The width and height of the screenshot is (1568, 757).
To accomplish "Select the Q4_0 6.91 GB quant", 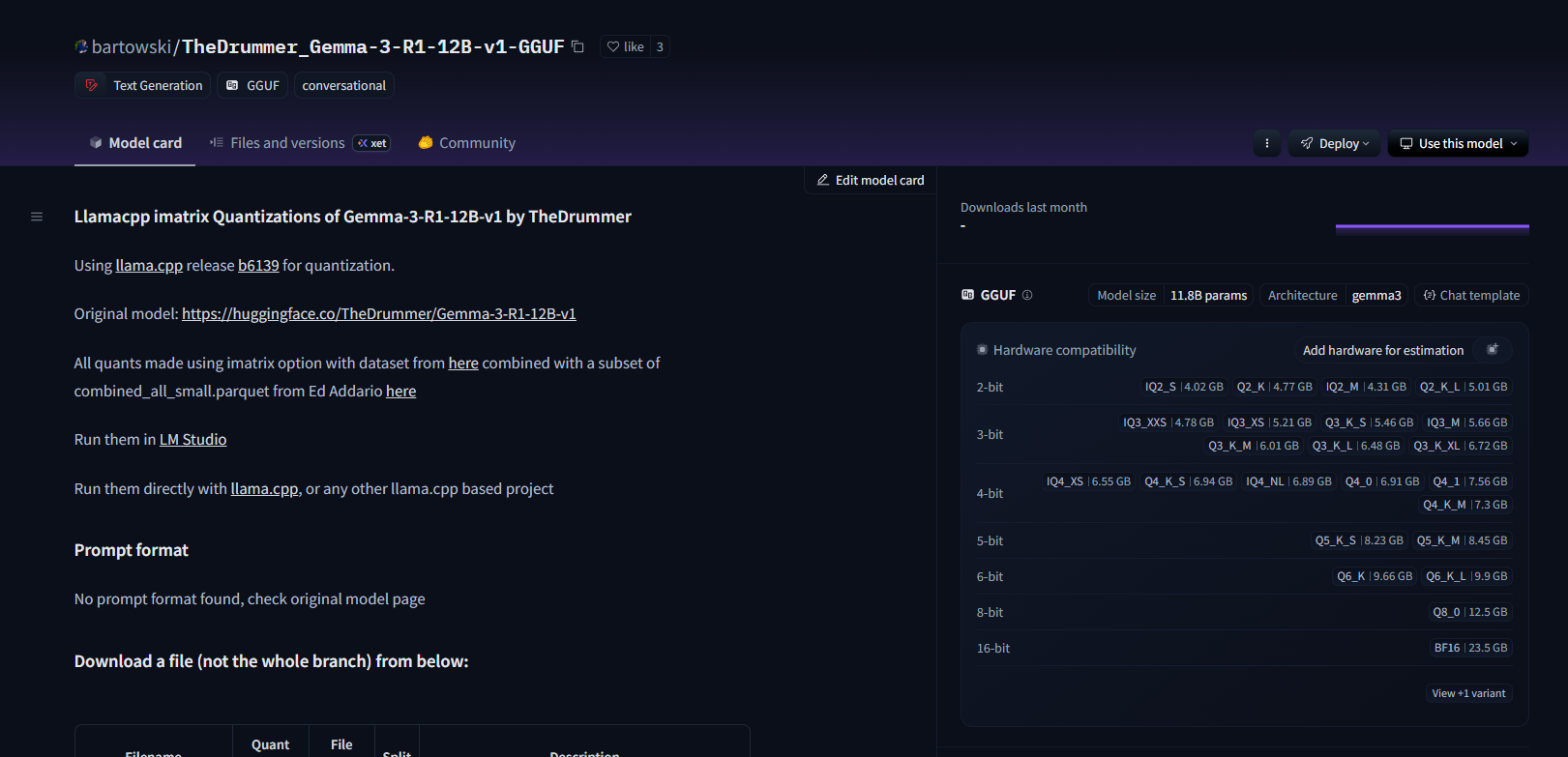I will pos(1382,481).
